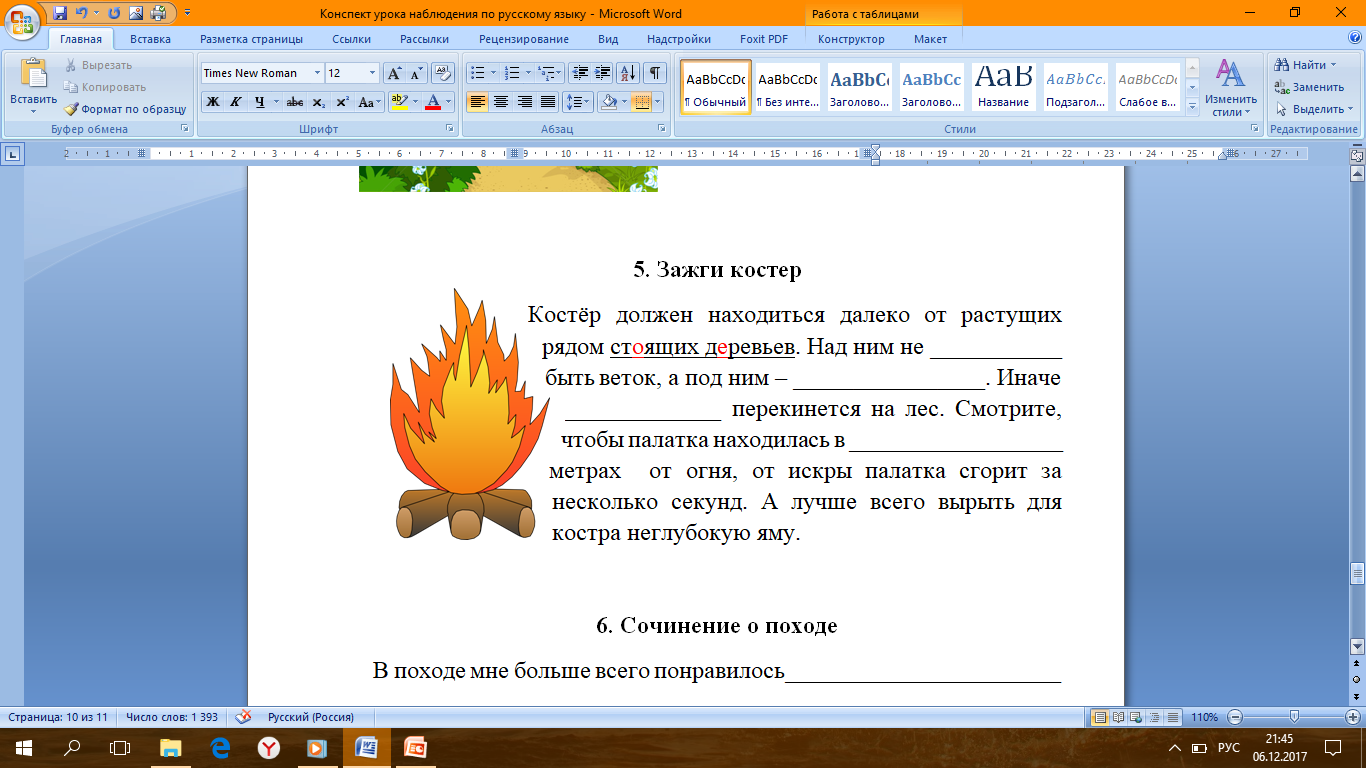The height and width of the screenshot is (768, 1366).
Task: Click the vertical scrollbar thumb
Action: coord(1357,574)
